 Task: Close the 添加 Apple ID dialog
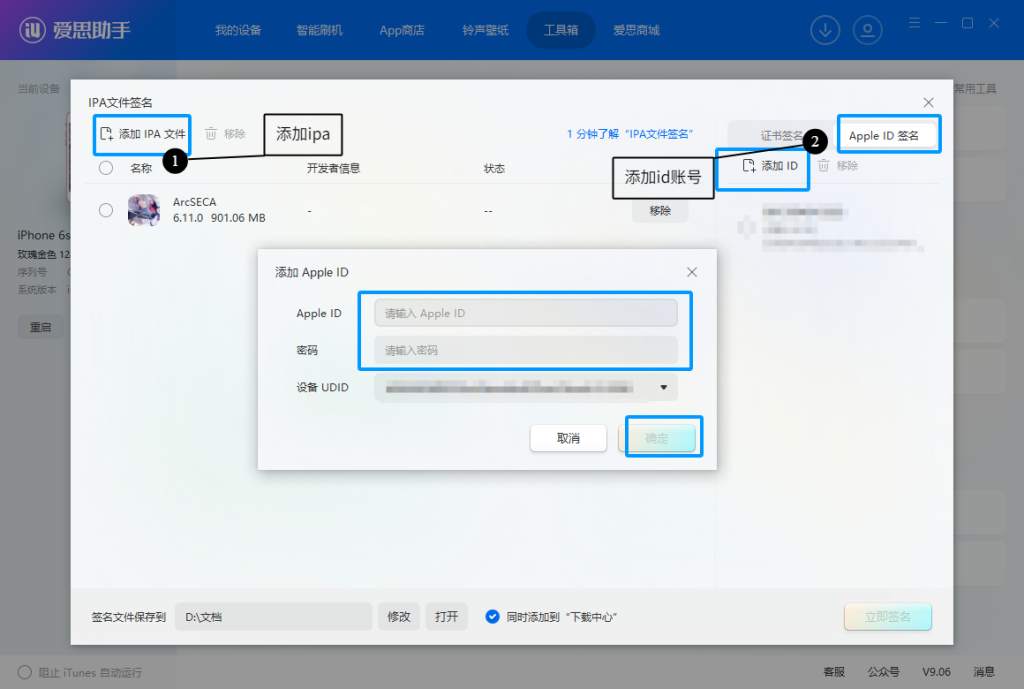[692, 272]
